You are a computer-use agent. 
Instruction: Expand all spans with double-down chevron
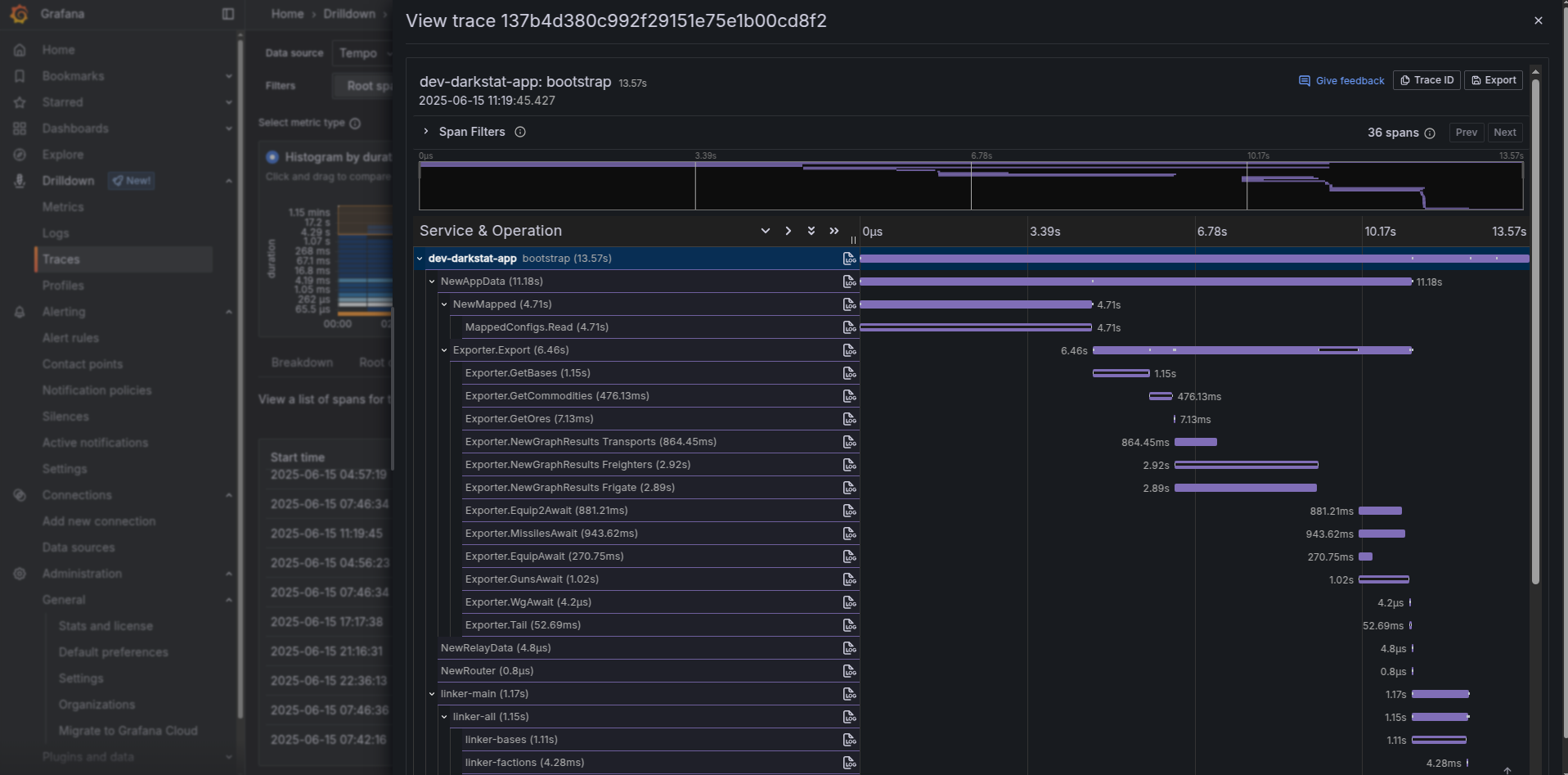(x=811, y=231)
